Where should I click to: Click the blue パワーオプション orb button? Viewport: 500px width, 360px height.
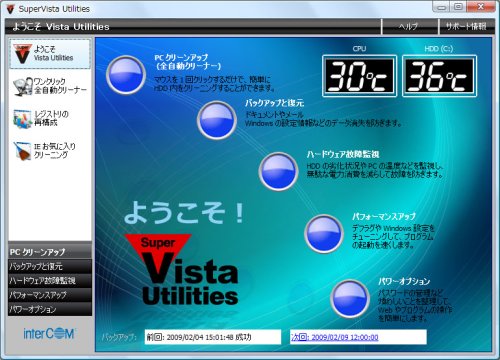point(350,299)
